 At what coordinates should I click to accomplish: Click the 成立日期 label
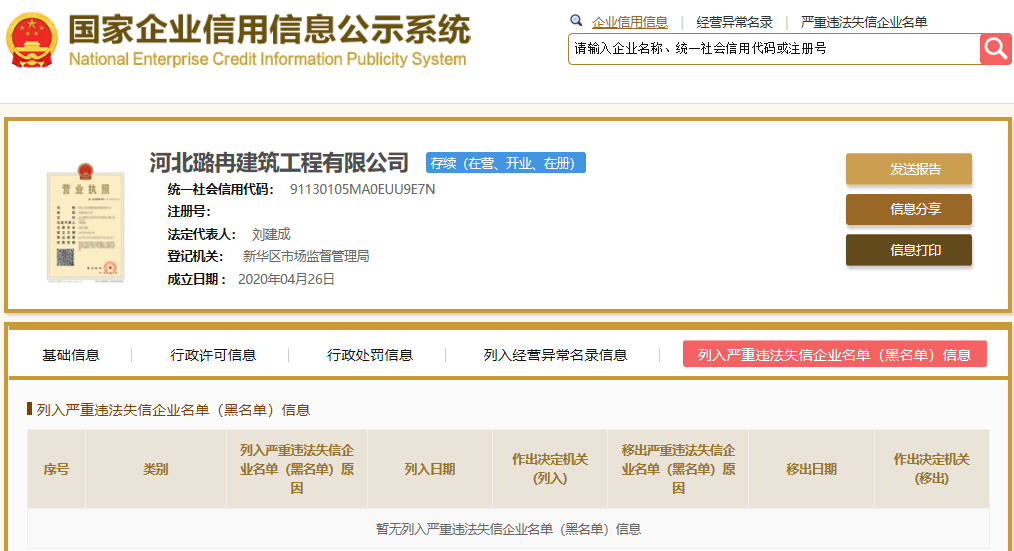point(197,279)
